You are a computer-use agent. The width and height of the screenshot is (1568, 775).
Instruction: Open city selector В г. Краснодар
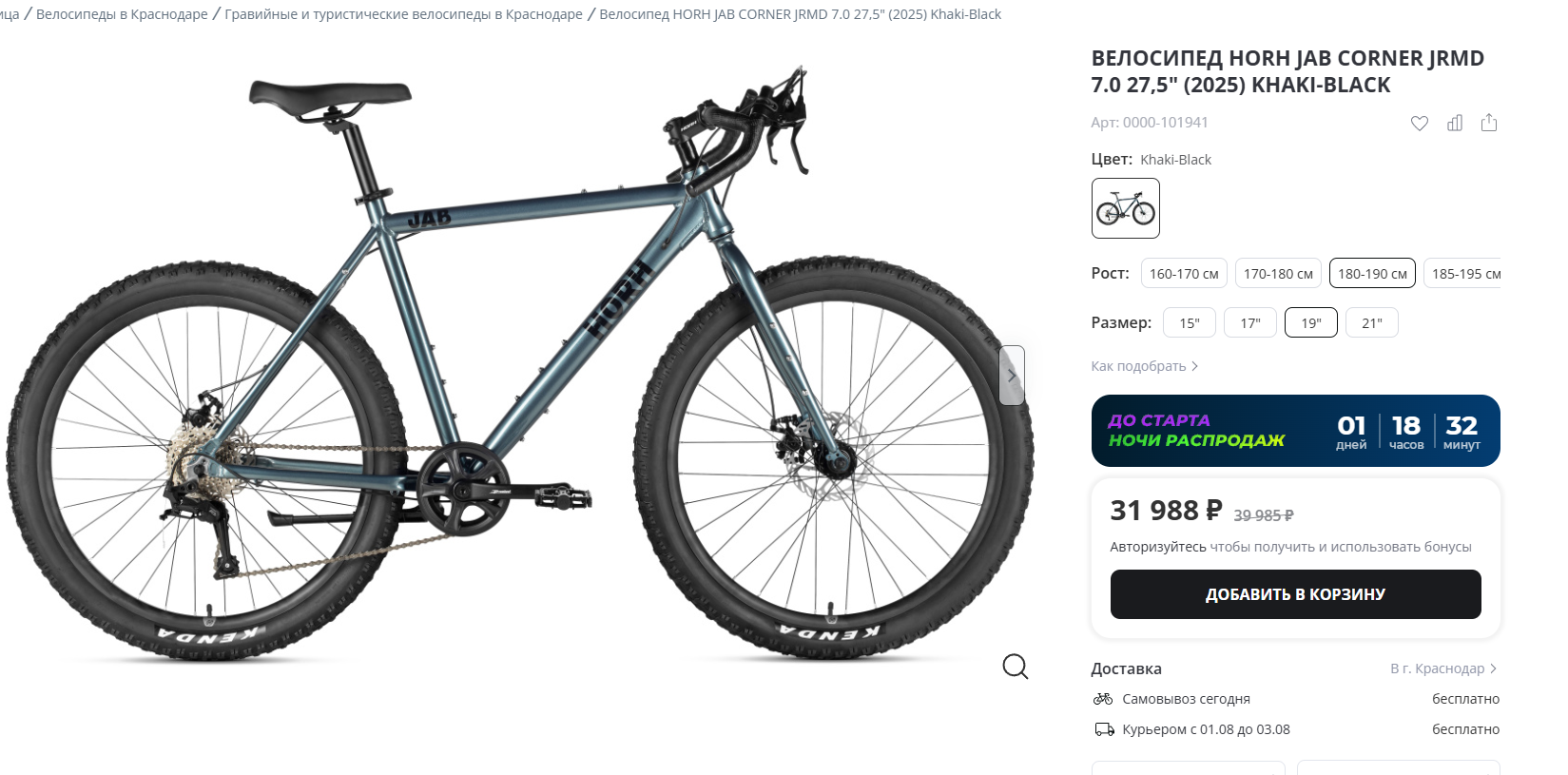1443,668
